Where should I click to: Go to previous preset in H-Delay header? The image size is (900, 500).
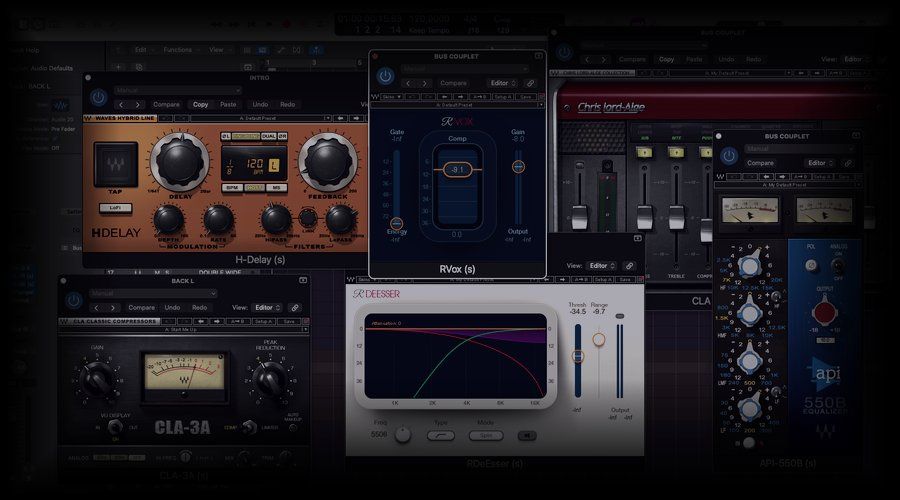pyautogui.click(x=121, y=104)
